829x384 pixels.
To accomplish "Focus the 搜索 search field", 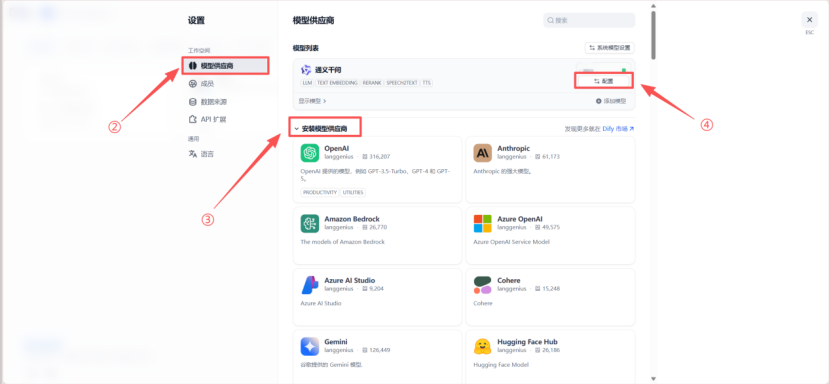I will pos(589,20).
